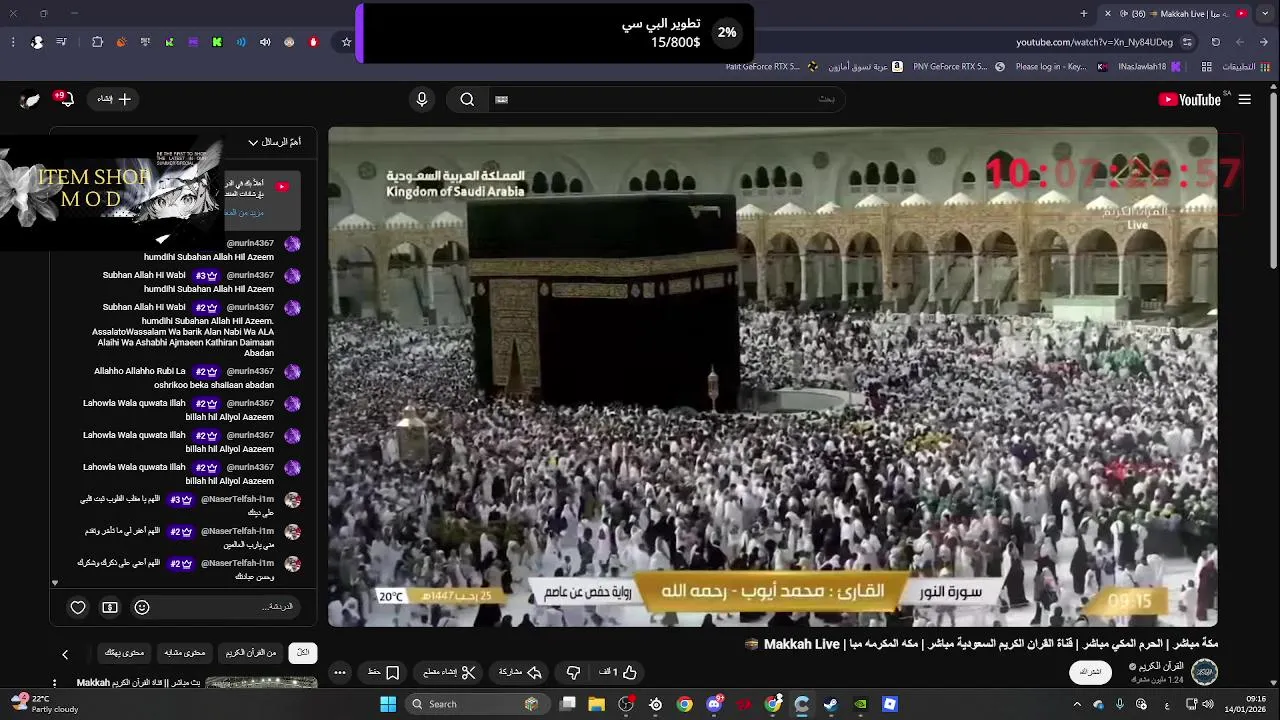Open the emoji picker in live chat
The image size is (1280, 720).
142,607
